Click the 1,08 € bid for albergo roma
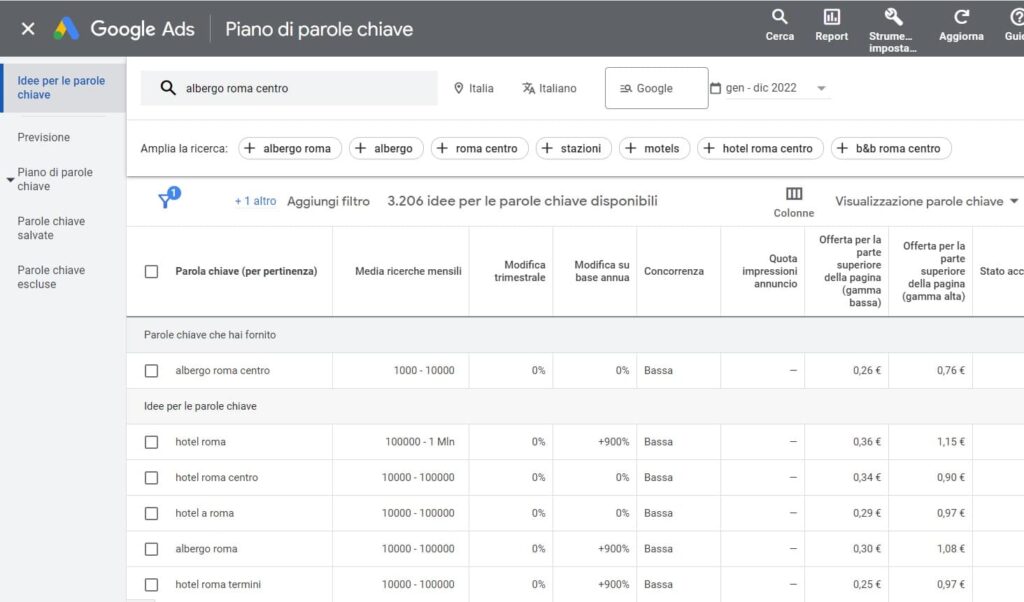 951,549
